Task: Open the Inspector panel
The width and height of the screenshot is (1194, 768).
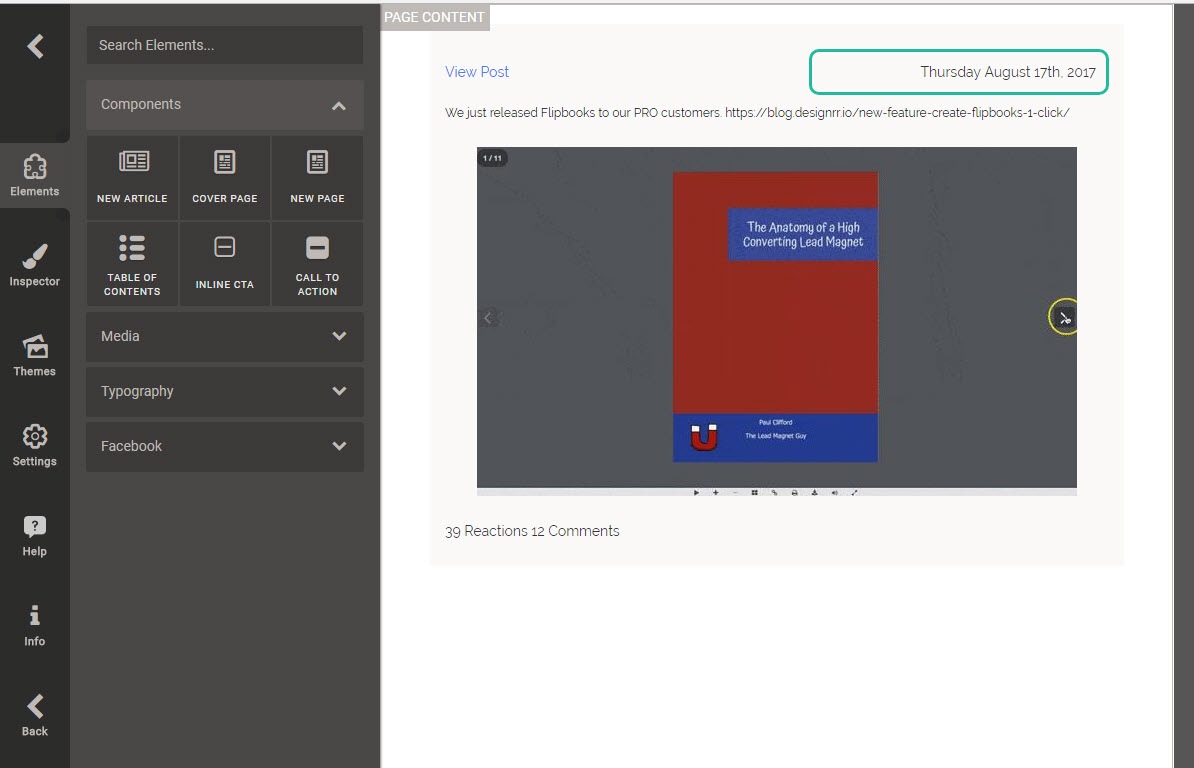Action: [34, 265]
